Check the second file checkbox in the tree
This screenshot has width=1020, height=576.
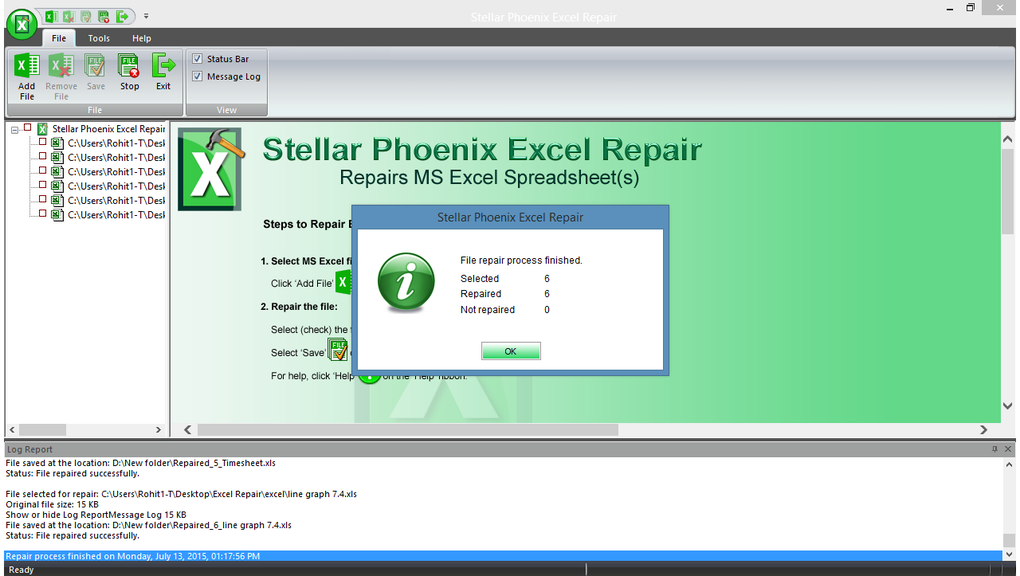pyautogui.click(x=42, y=156)
